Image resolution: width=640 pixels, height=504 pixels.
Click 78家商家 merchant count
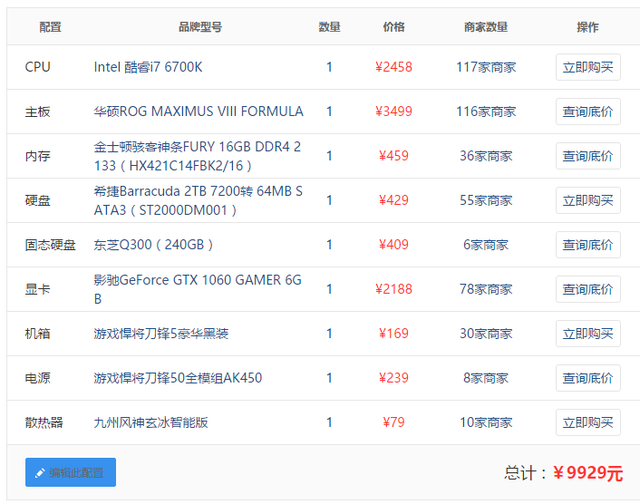coord(486,289)
